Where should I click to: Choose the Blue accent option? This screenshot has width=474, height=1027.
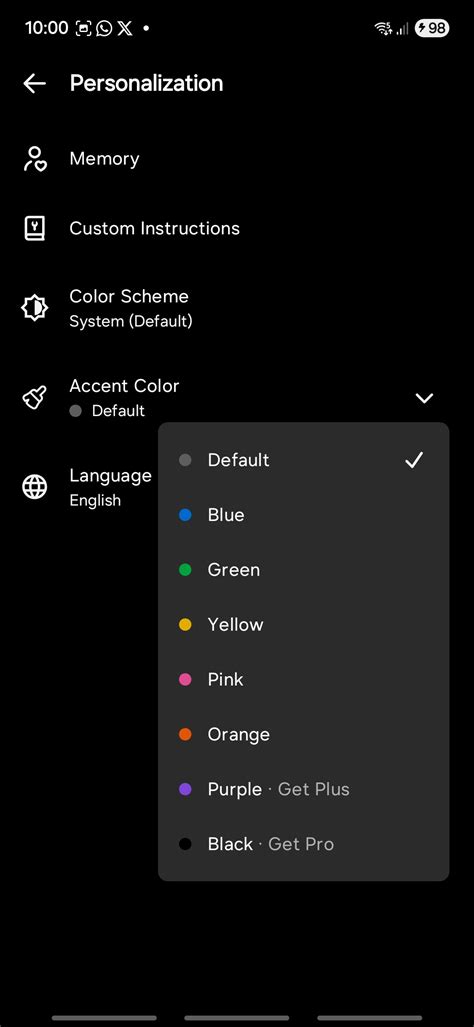(304, 515)
